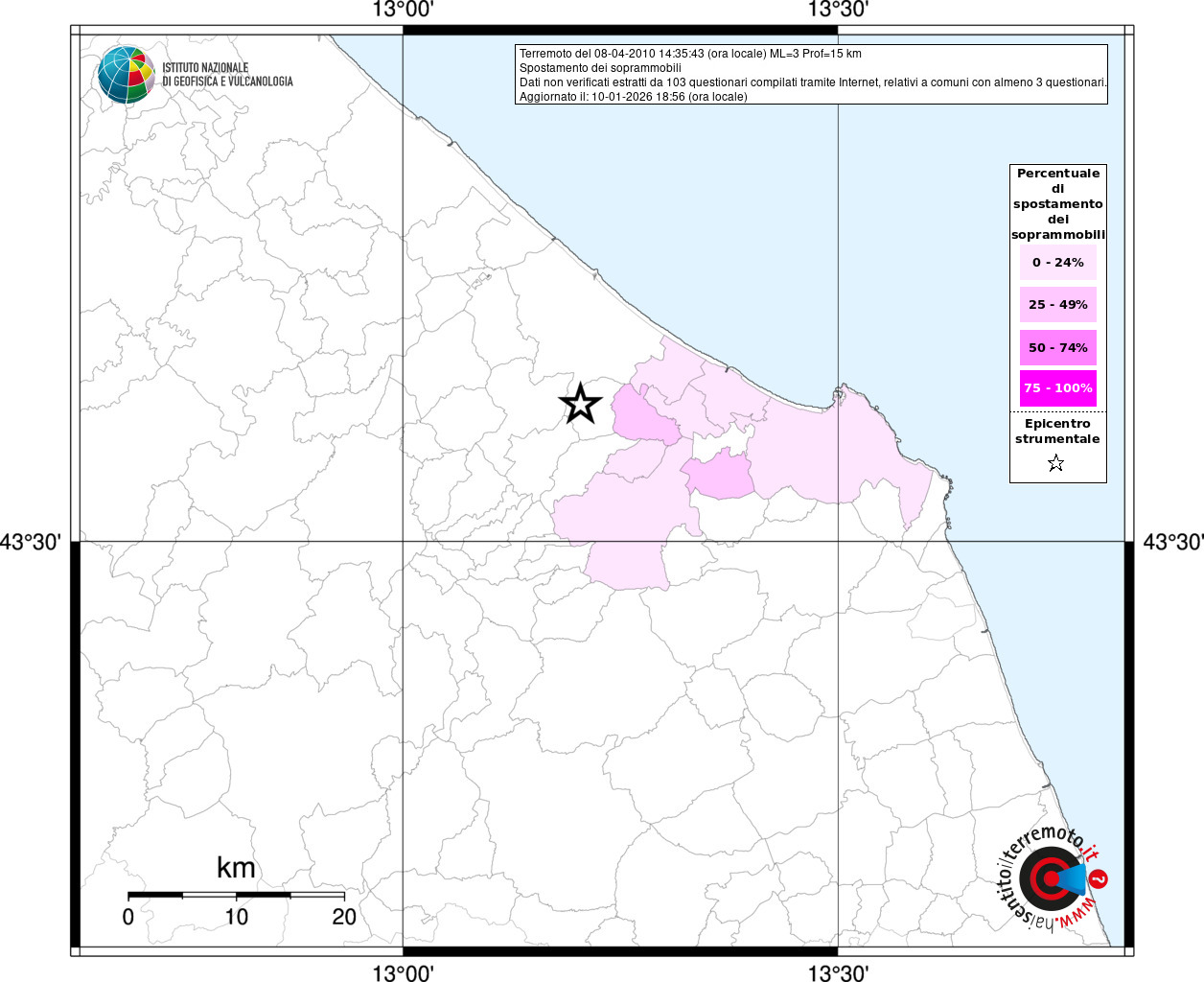Click the 'km' scale bar label
The height and width of the screenshot is (982, 1204).
236,869
